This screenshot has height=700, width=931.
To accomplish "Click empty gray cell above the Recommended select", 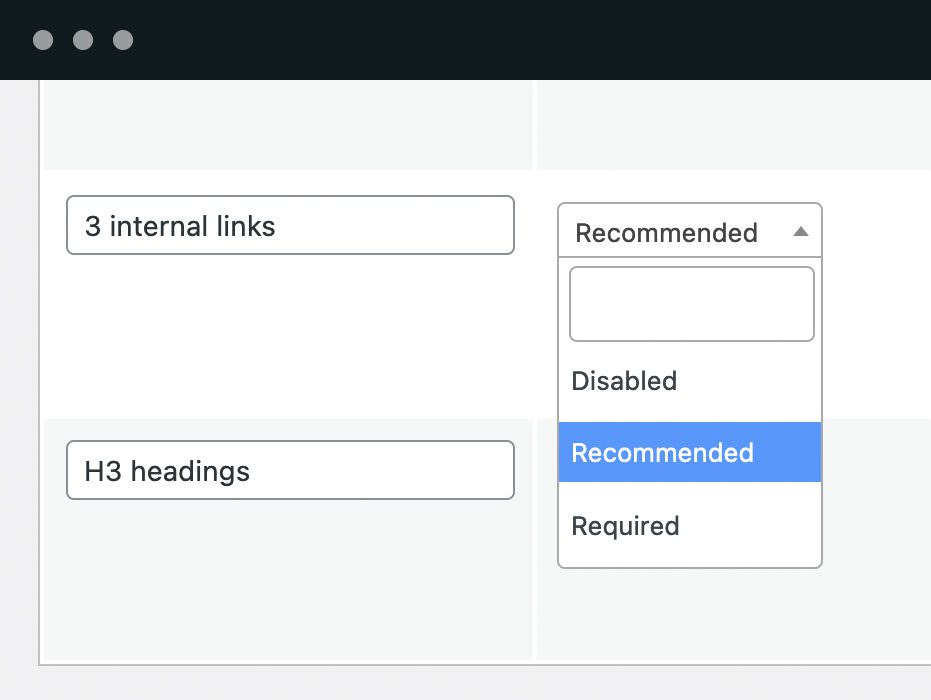I will (730, 125).
